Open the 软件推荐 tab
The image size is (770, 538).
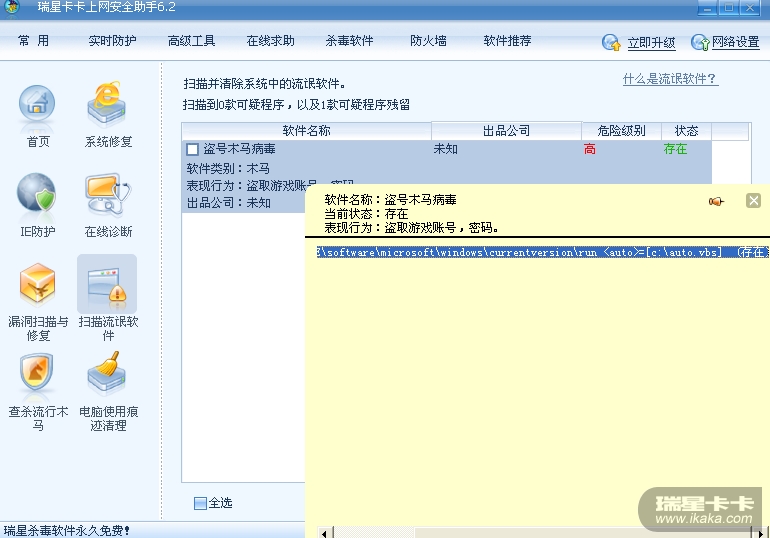pos(507,40)
